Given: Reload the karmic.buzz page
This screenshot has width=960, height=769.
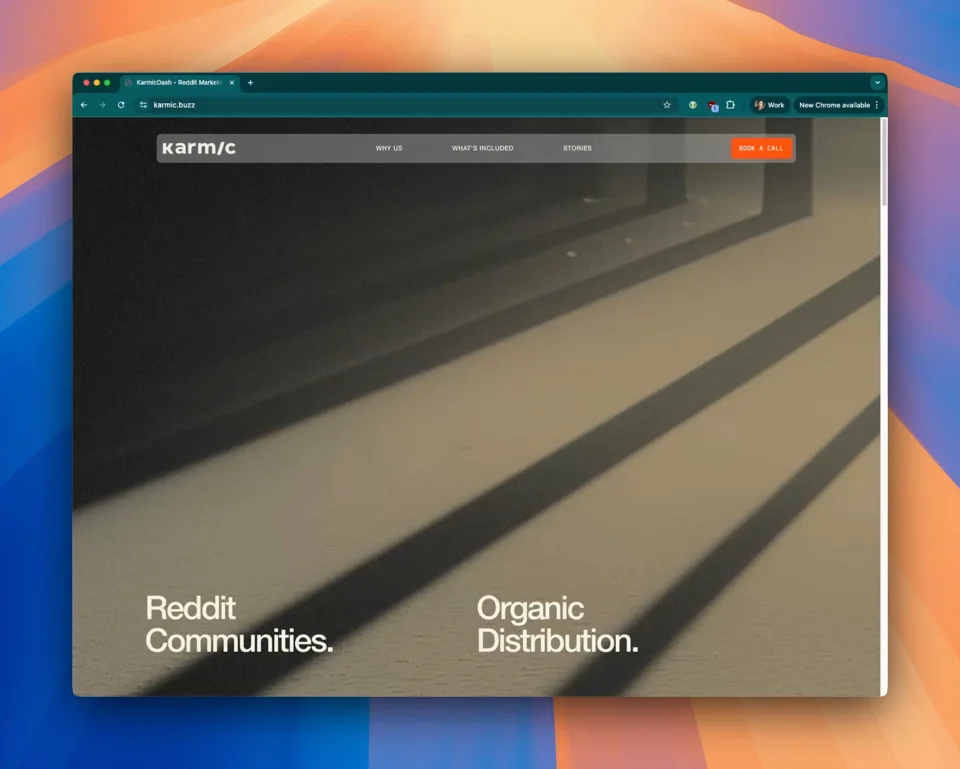Looking at the screenshot, I should [121, 105].
